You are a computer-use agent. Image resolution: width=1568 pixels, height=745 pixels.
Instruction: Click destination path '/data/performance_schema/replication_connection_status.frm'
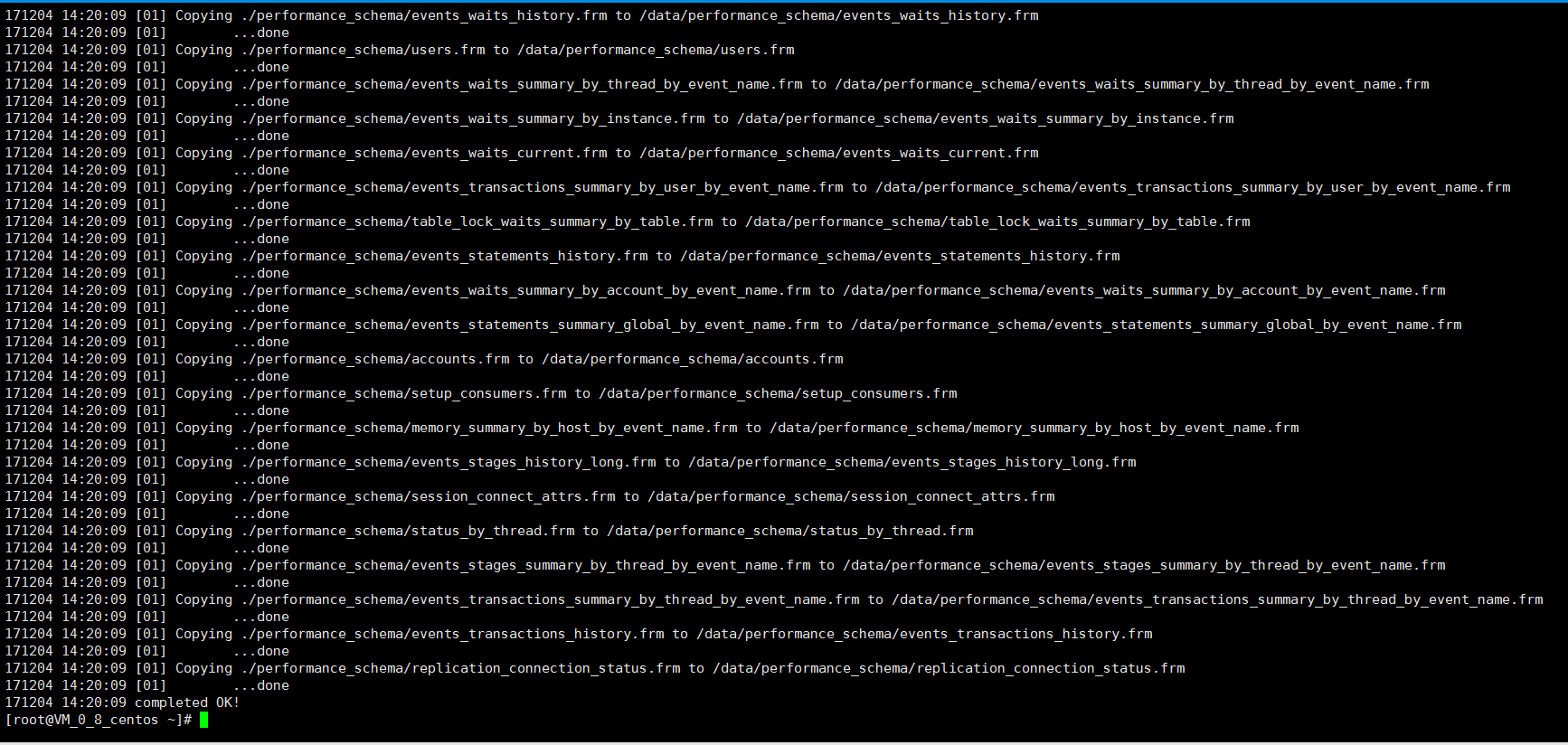[x=949, y=668]
